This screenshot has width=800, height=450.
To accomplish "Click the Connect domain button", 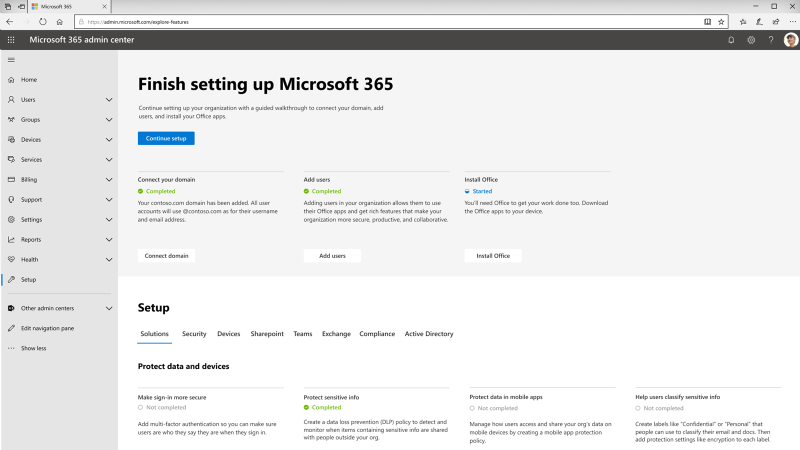I will pos(166,256).
